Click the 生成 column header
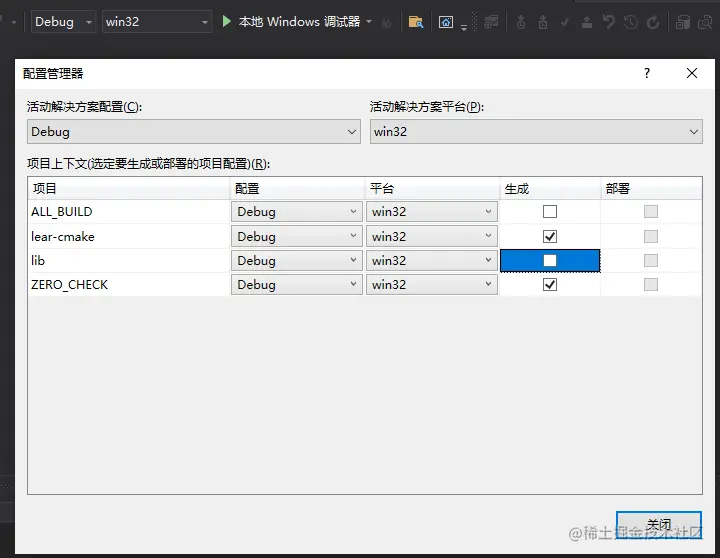This screenshot has height=558, width=720. click(550, 188)
